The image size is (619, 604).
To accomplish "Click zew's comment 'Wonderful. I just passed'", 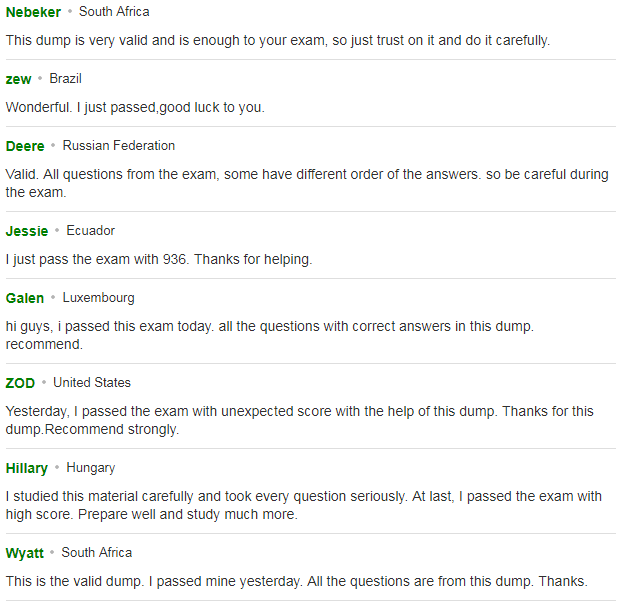I will 135,107.
